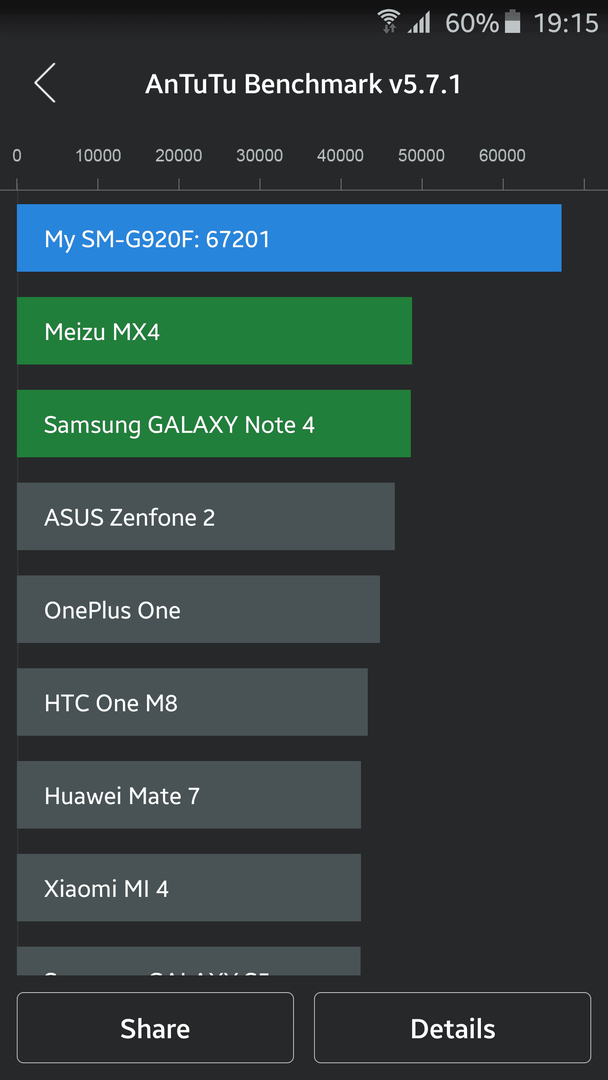The height and width of the screenshot is (1080, 608).
Task: Select the Meizu MX4 bar
Action: (214, 331)
